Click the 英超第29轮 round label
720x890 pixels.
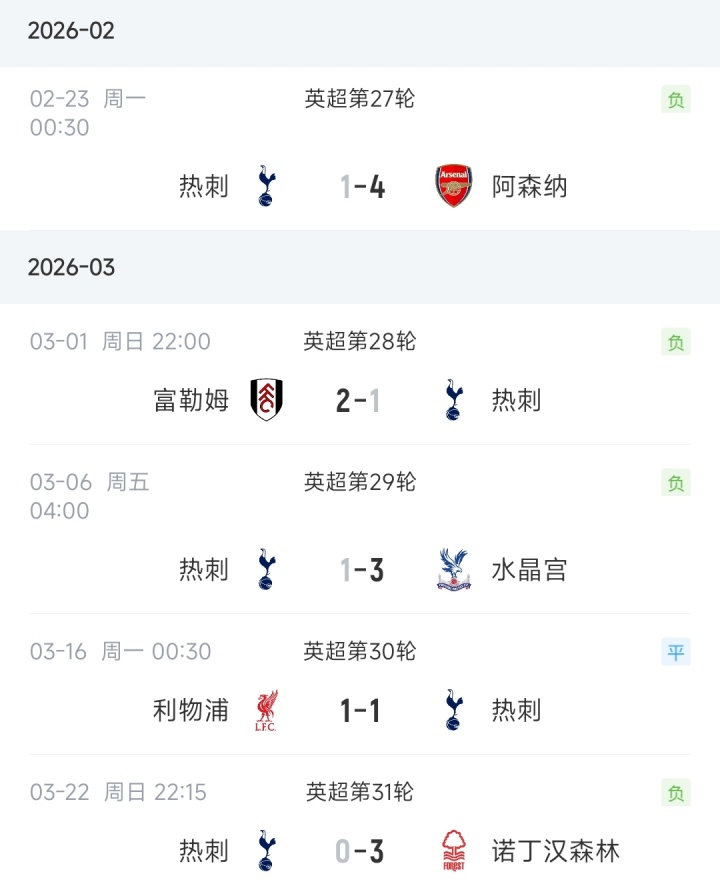360,482
